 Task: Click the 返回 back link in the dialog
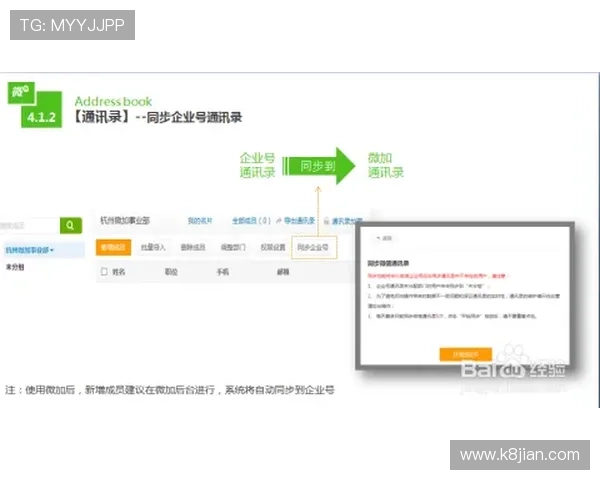[384, 238]
